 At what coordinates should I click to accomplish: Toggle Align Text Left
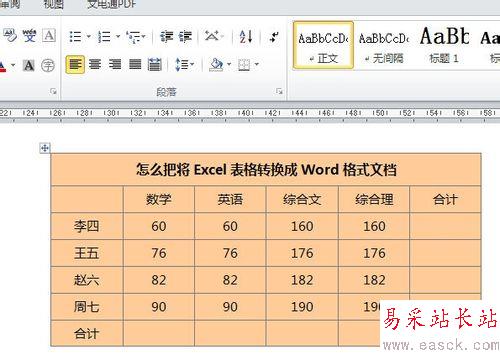click(75, 64)
